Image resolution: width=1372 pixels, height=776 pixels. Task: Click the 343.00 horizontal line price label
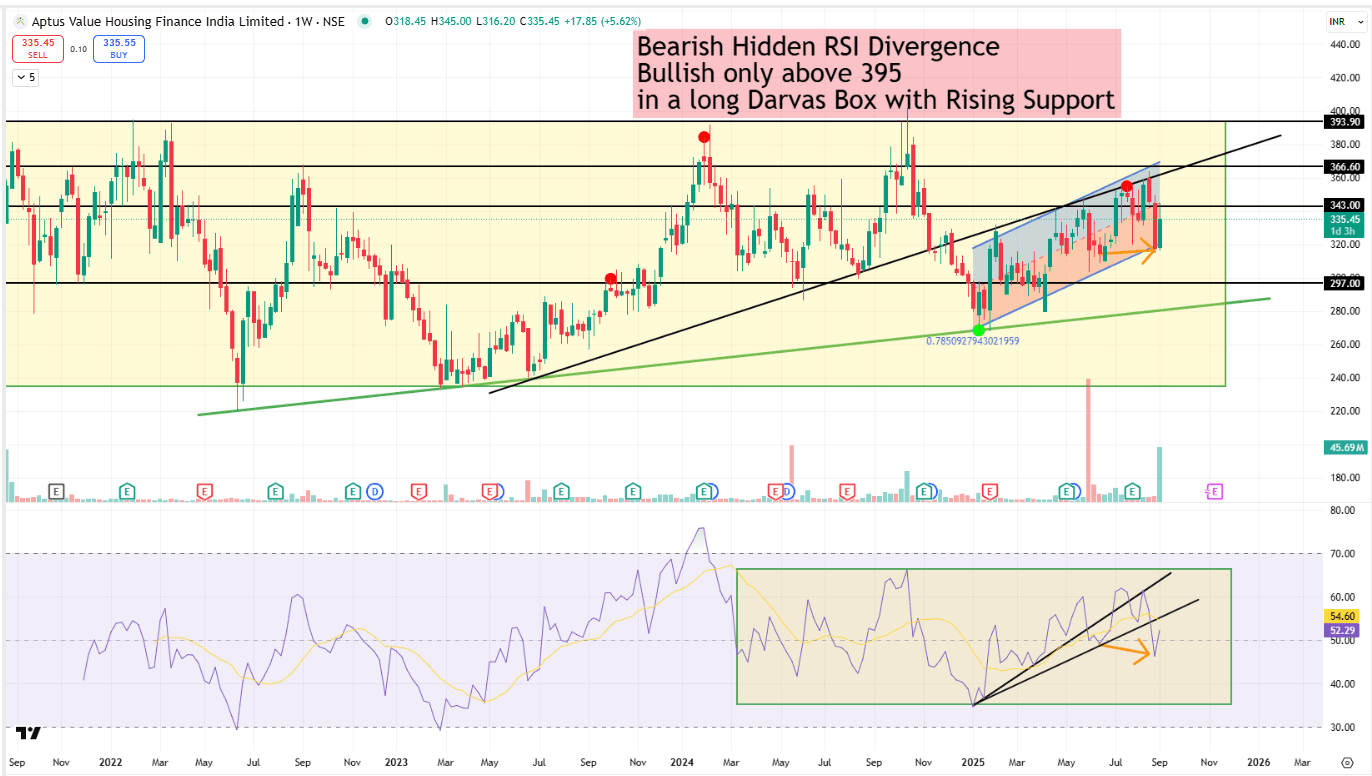pyautogui.click(x=1346, y=205)
